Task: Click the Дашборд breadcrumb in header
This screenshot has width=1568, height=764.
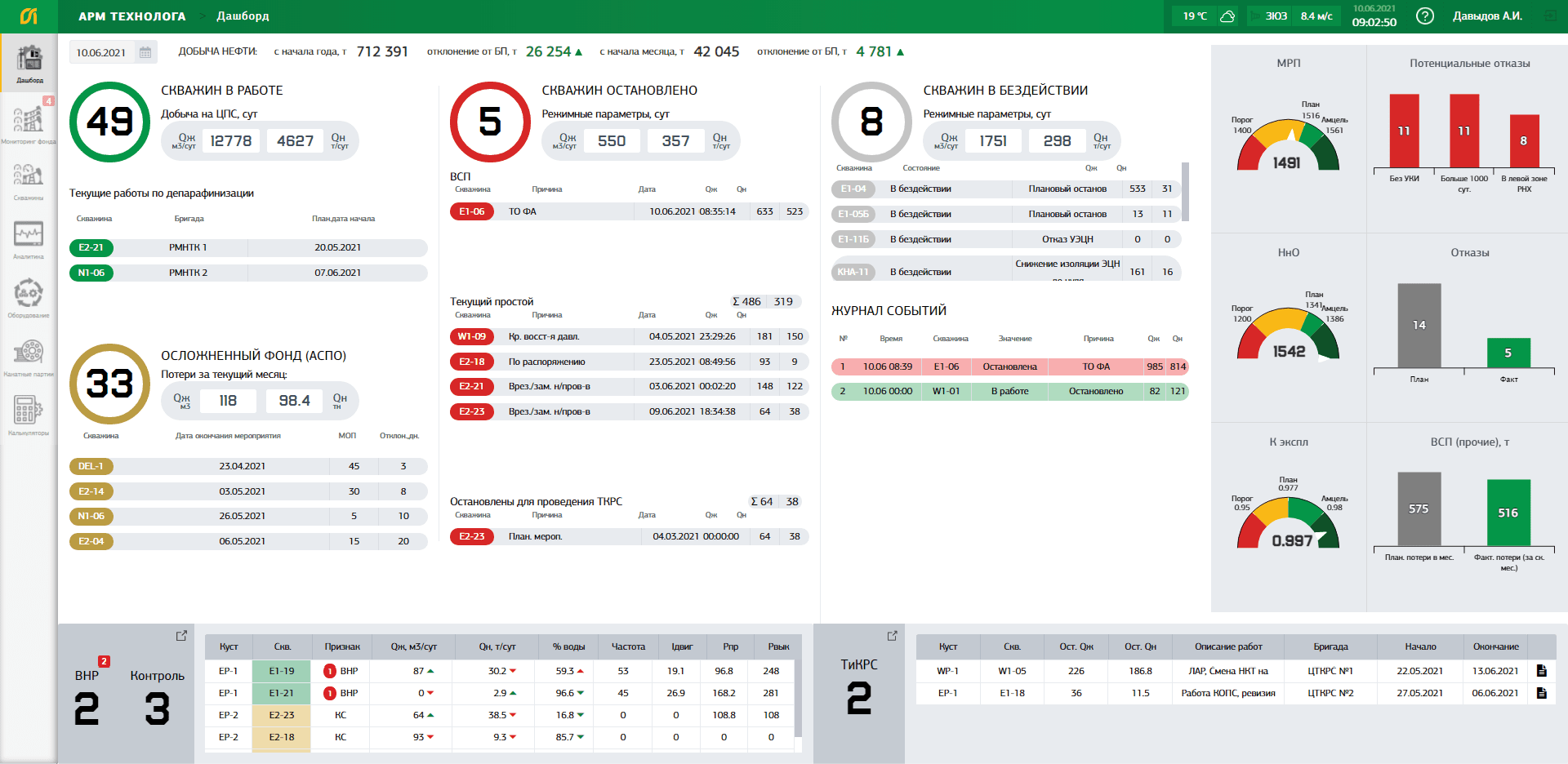Action: pyautogui.click(x=243, y=16)
